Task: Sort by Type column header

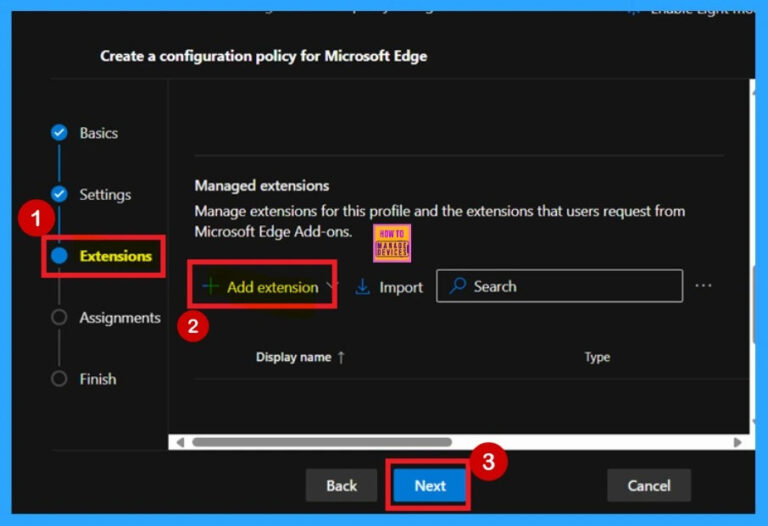Action: (x=597, y=357)
